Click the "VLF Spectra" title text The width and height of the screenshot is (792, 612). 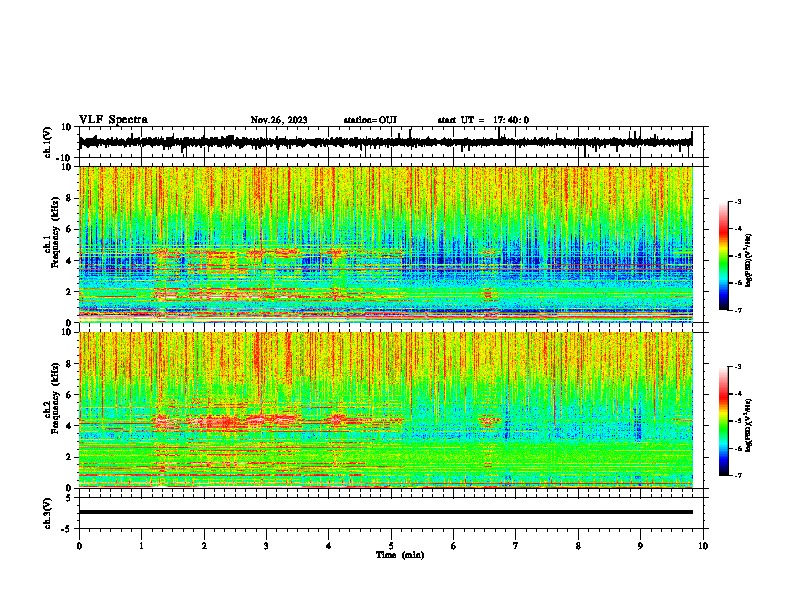[113, 120]
